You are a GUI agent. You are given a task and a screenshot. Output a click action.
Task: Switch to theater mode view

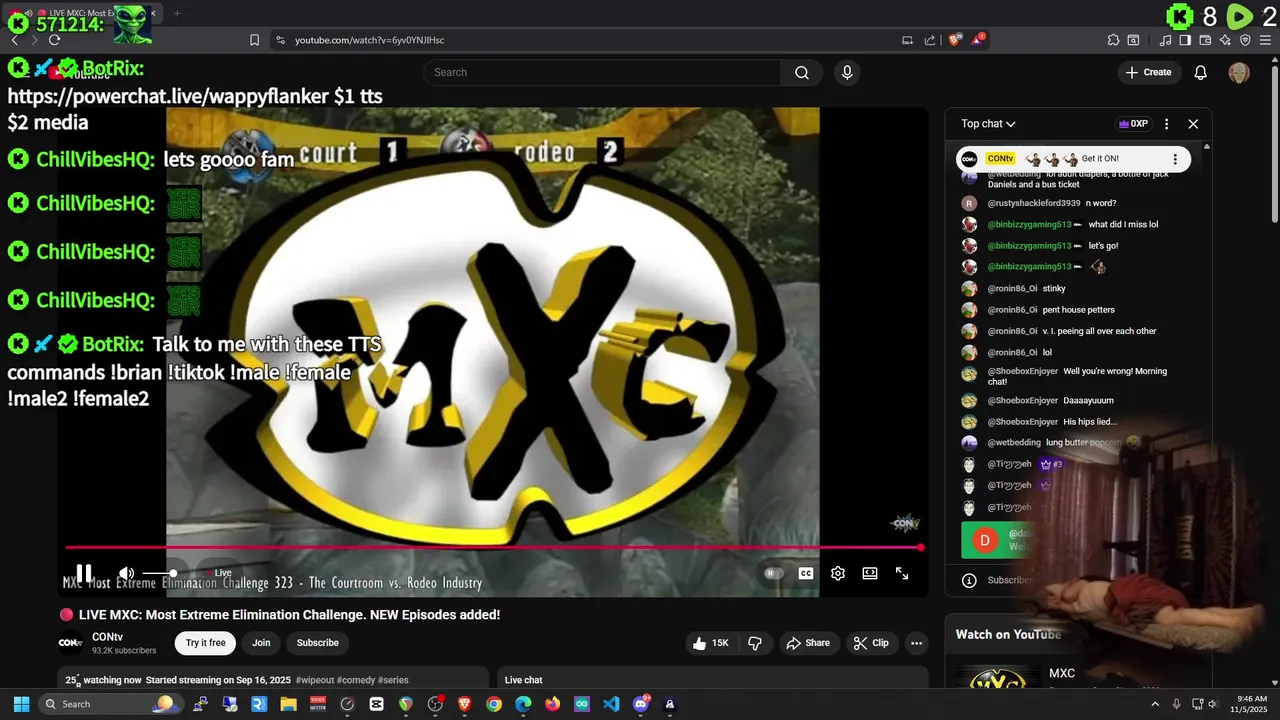870,573
